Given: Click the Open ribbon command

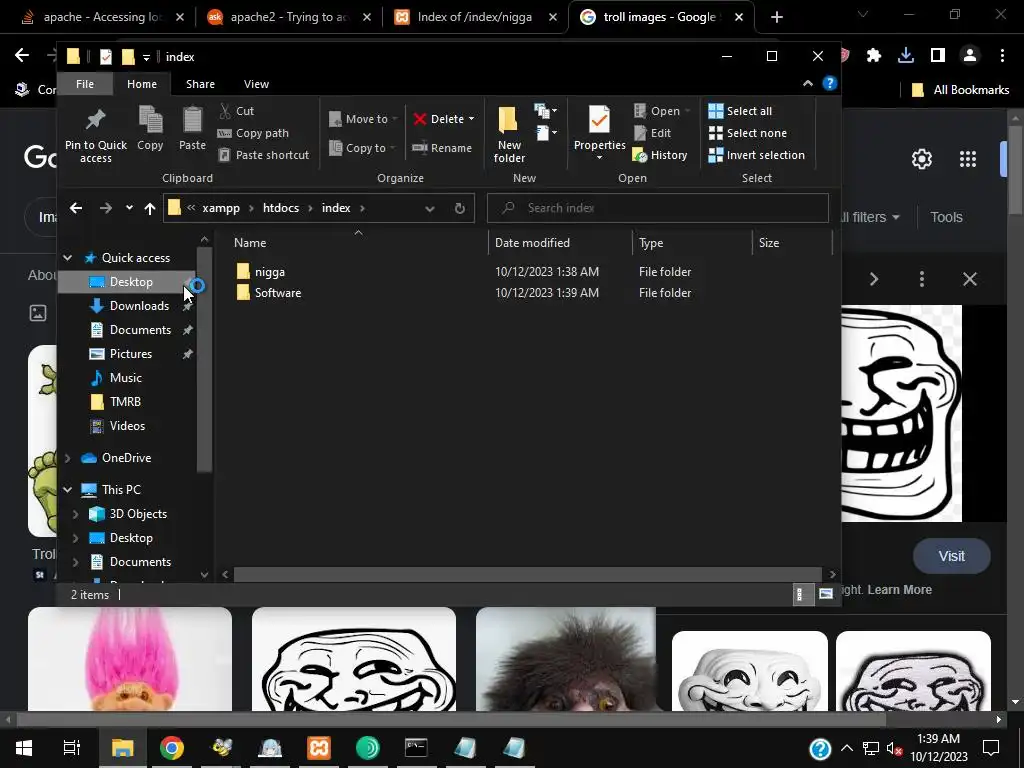Looking at the screenshot, I should [x=661, y=111].
